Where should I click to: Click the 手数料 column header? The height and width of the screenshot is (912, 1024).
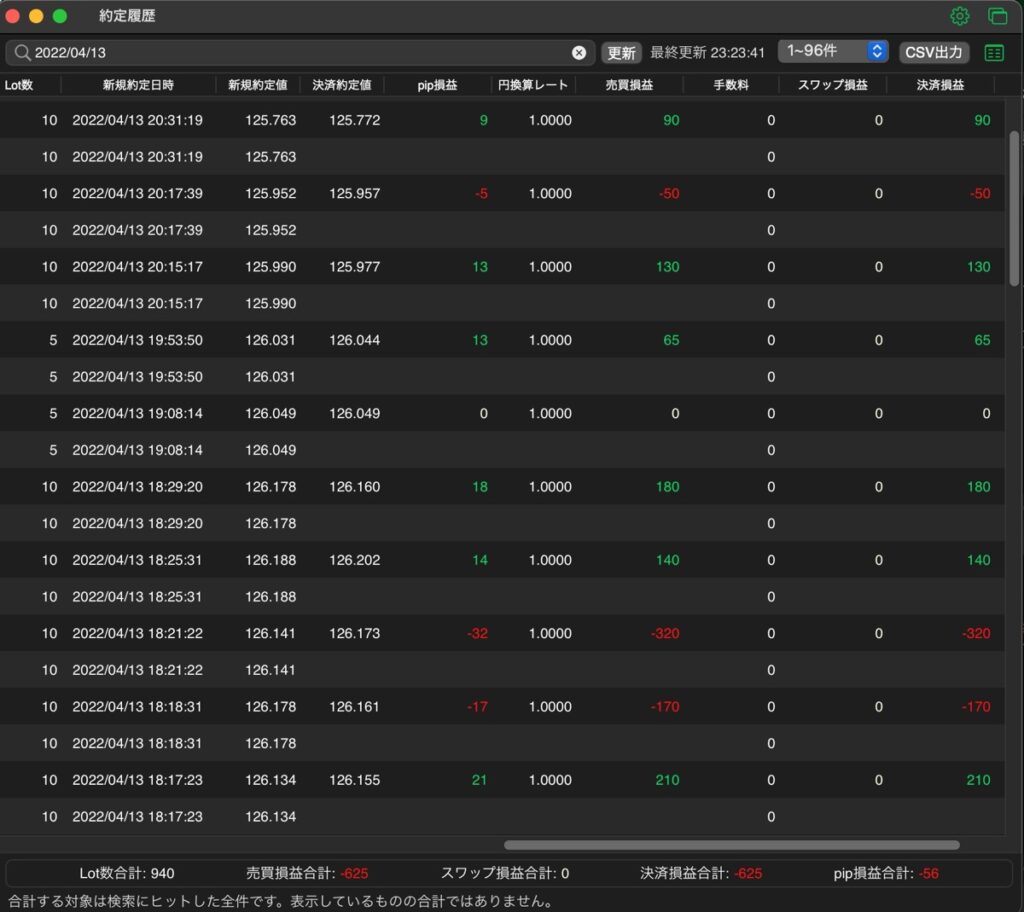[x=731, y=85]
